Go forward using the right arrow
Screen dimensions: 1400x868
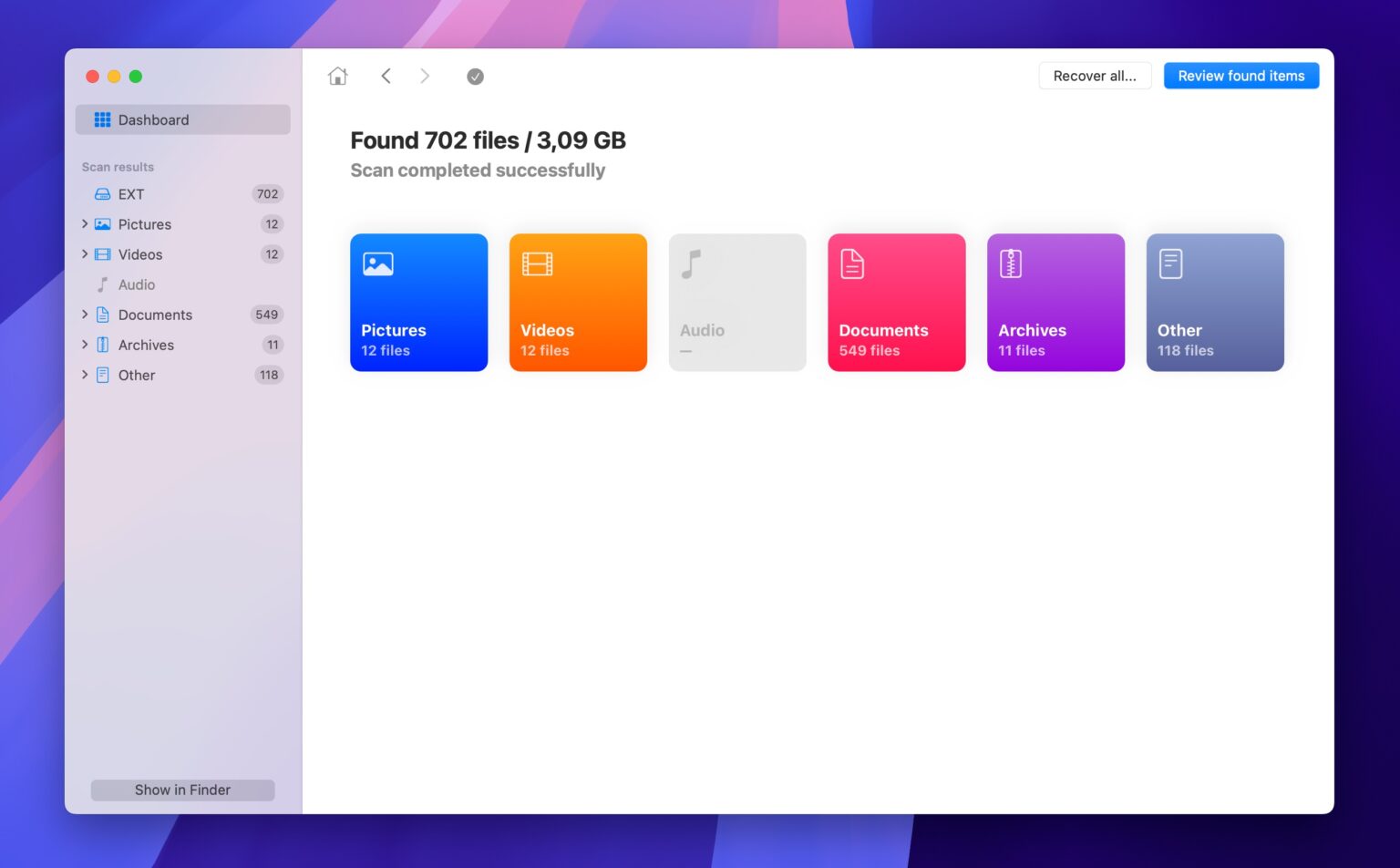click(425, 77)
